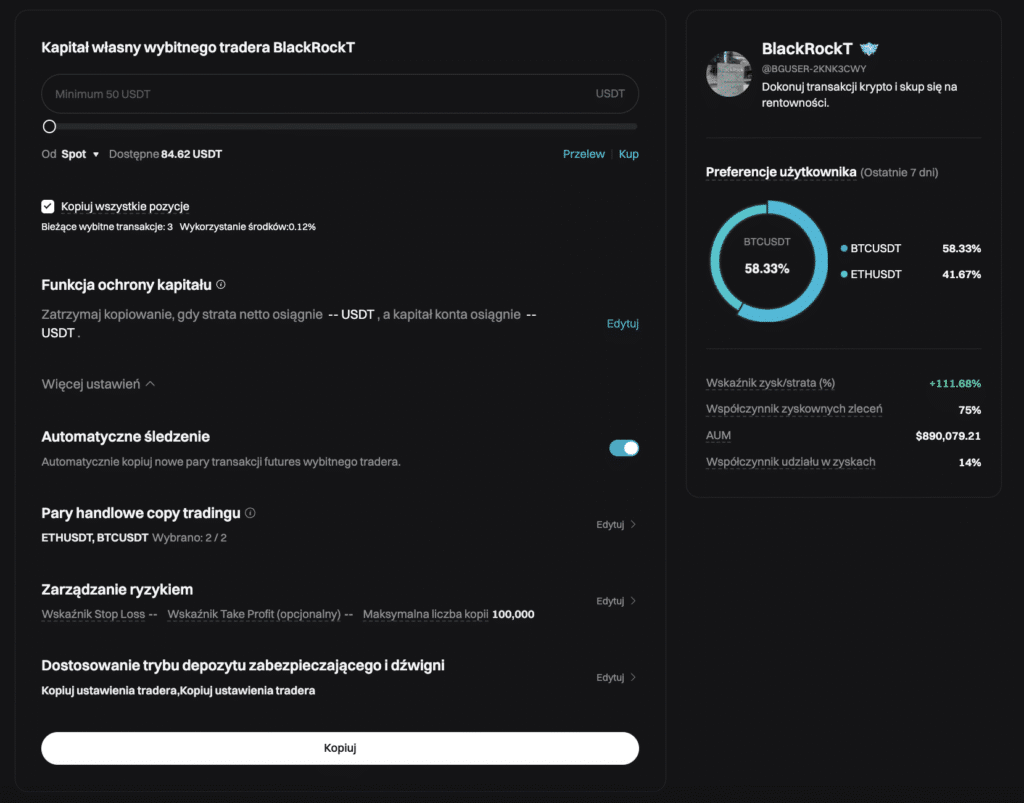Click Edytuj next to the capital protection text

tap(623, 323)
